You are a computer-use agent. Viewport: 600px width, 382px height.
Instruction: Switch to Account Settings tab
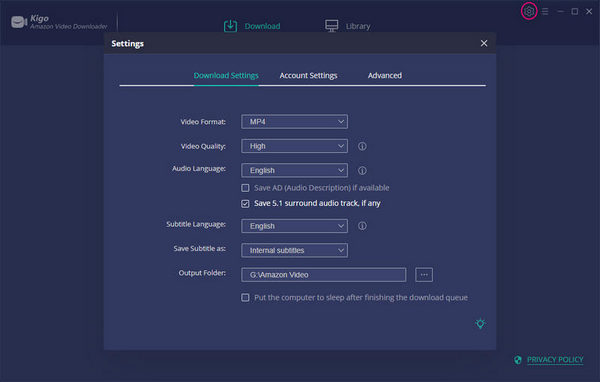coord(308,75)
